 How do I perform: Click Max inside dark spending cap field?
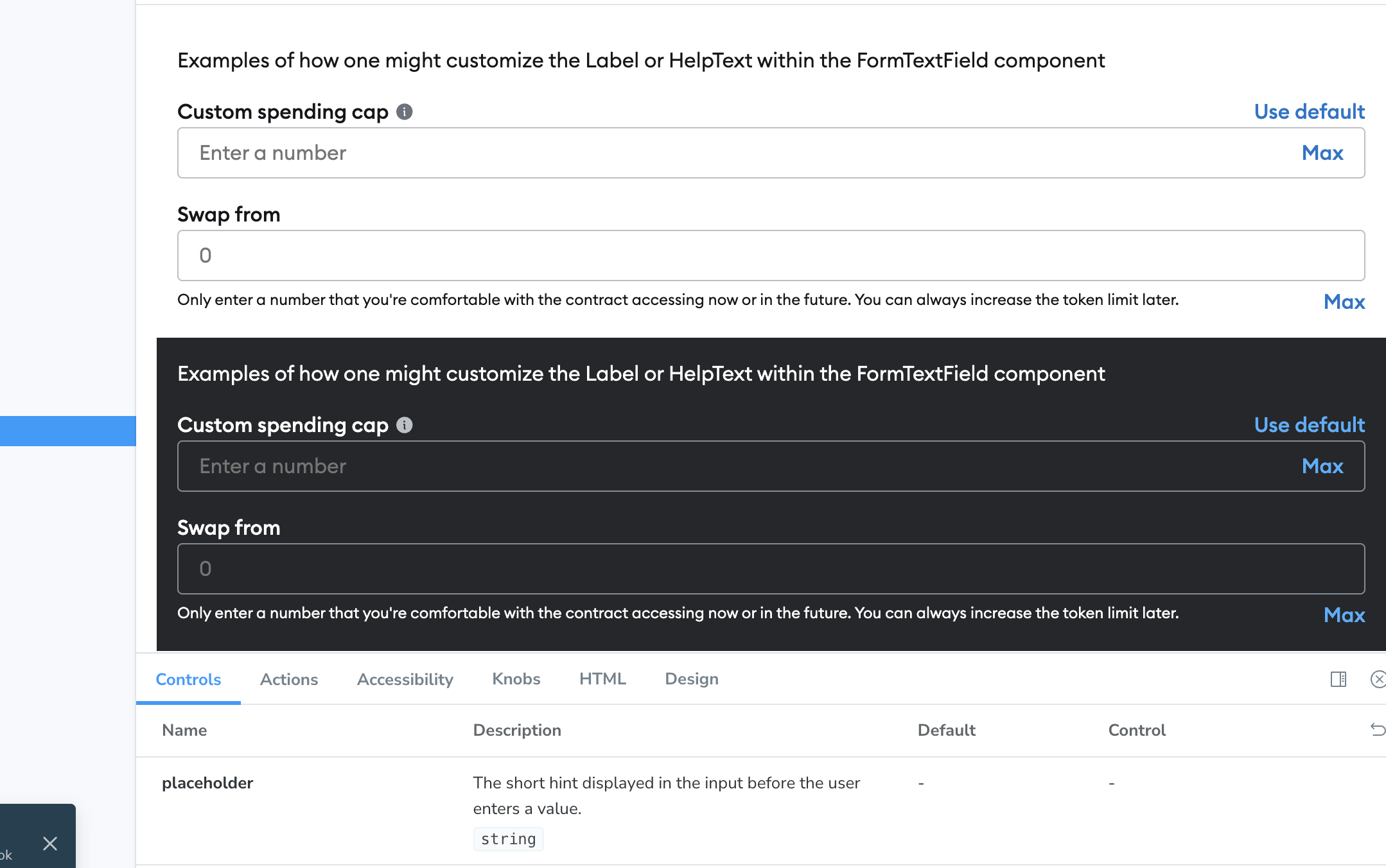[x=1322, y=466]
